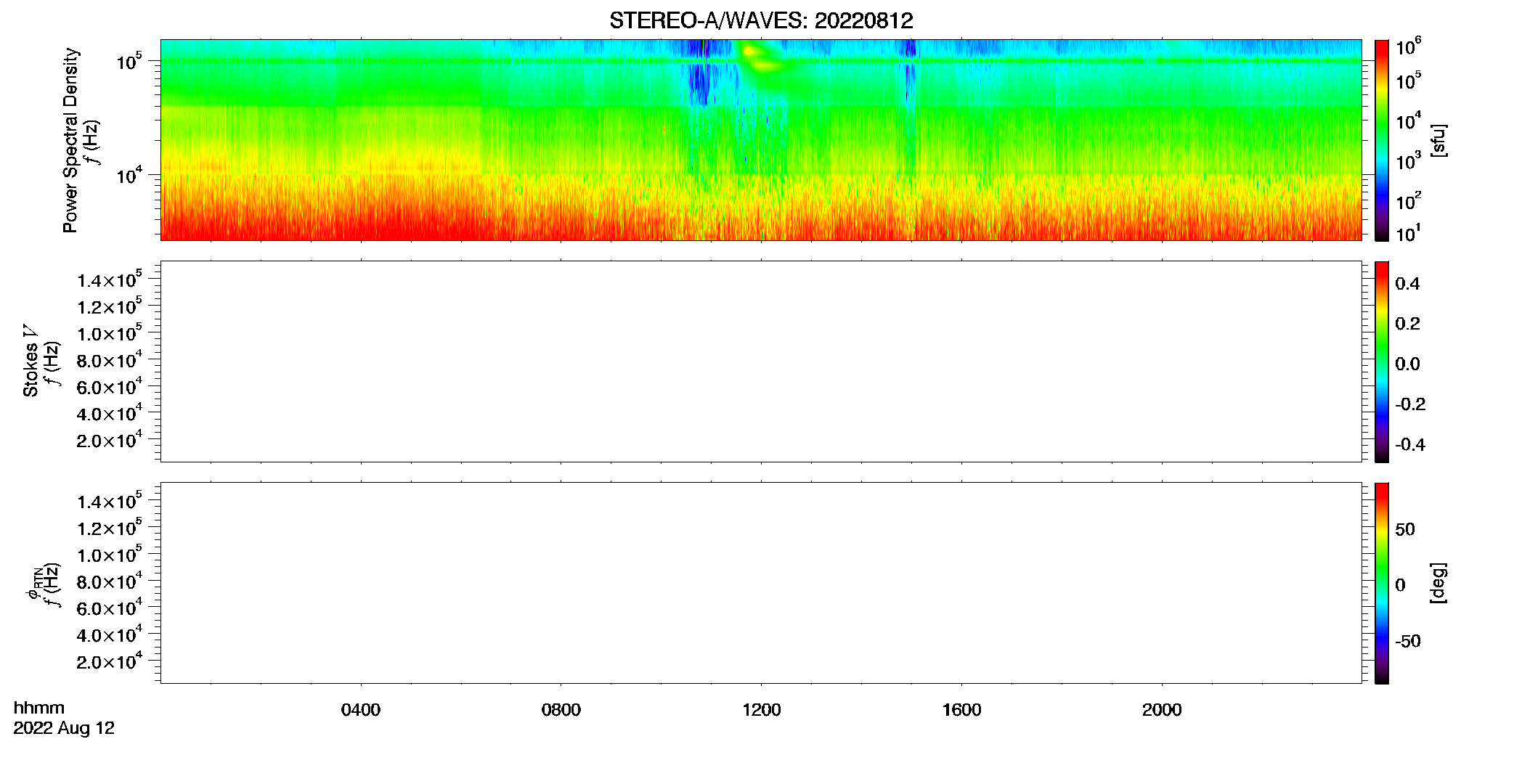Click the empty Stokes V panel
1522x784 pixels.
(x=761, y=362)
